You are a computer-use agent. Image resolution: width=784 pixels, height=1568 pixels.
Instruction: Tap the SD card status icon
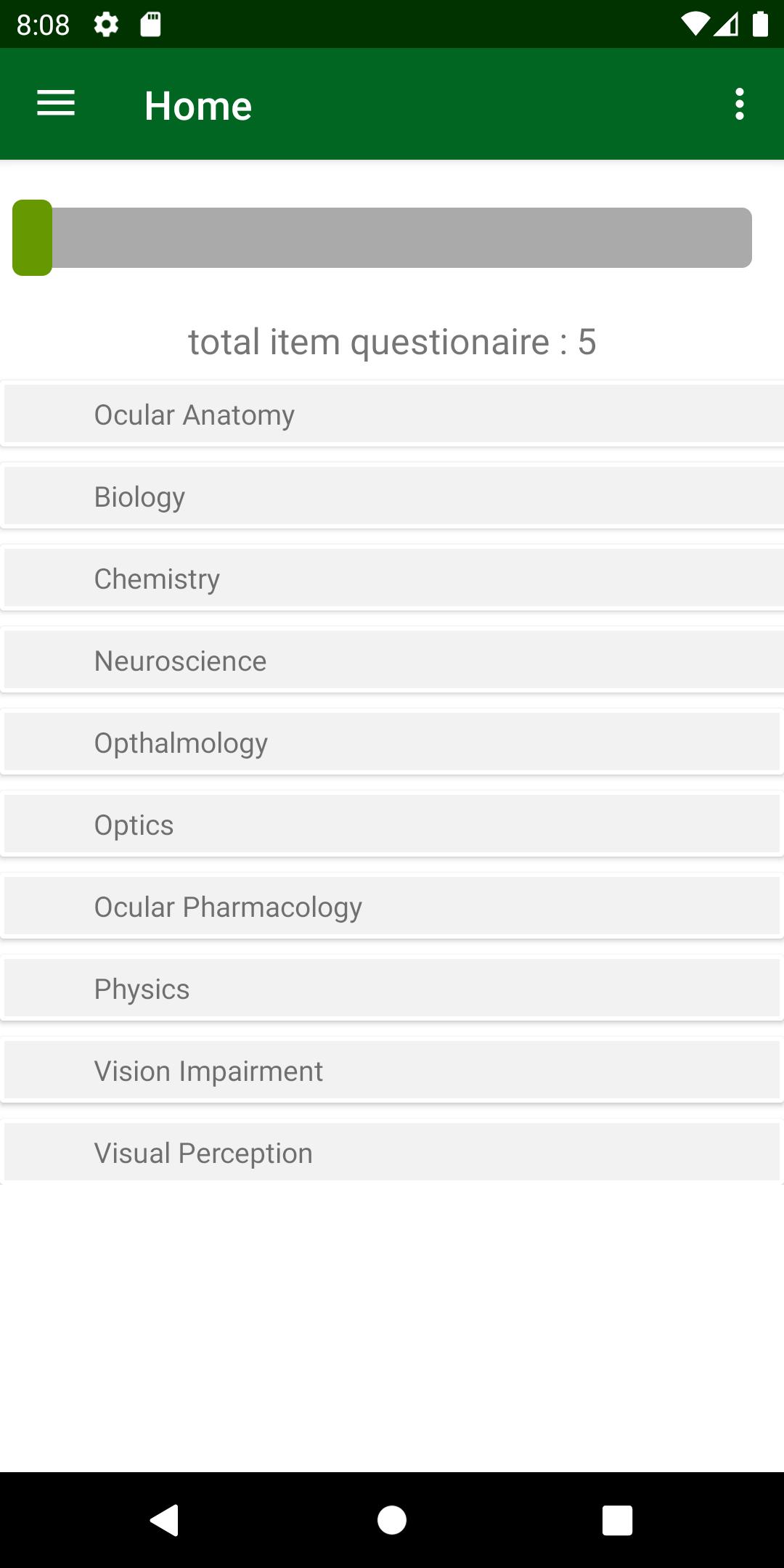150,25
